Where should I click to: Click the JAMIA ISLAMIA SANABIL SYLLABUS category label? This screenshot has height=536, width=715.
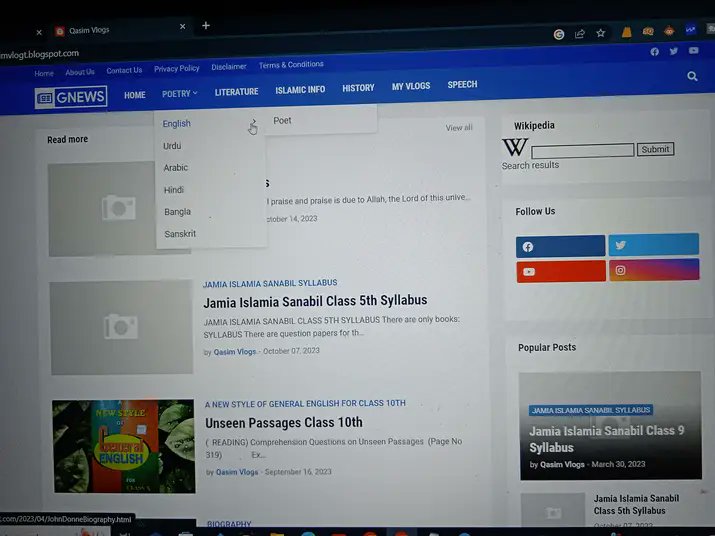coord(270,283)
